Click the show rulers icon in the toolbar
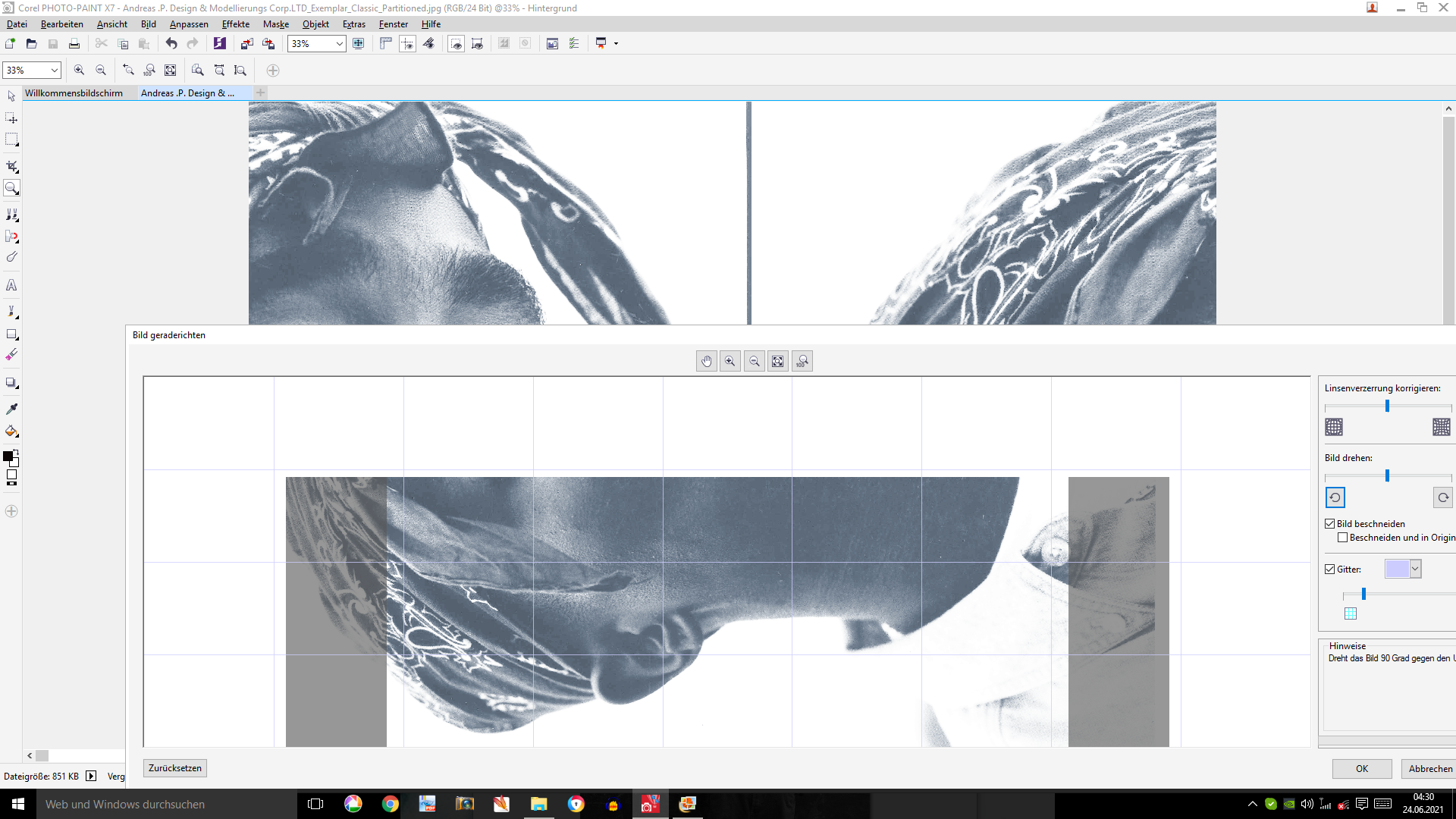1456x819 pixels. point(386,43)
